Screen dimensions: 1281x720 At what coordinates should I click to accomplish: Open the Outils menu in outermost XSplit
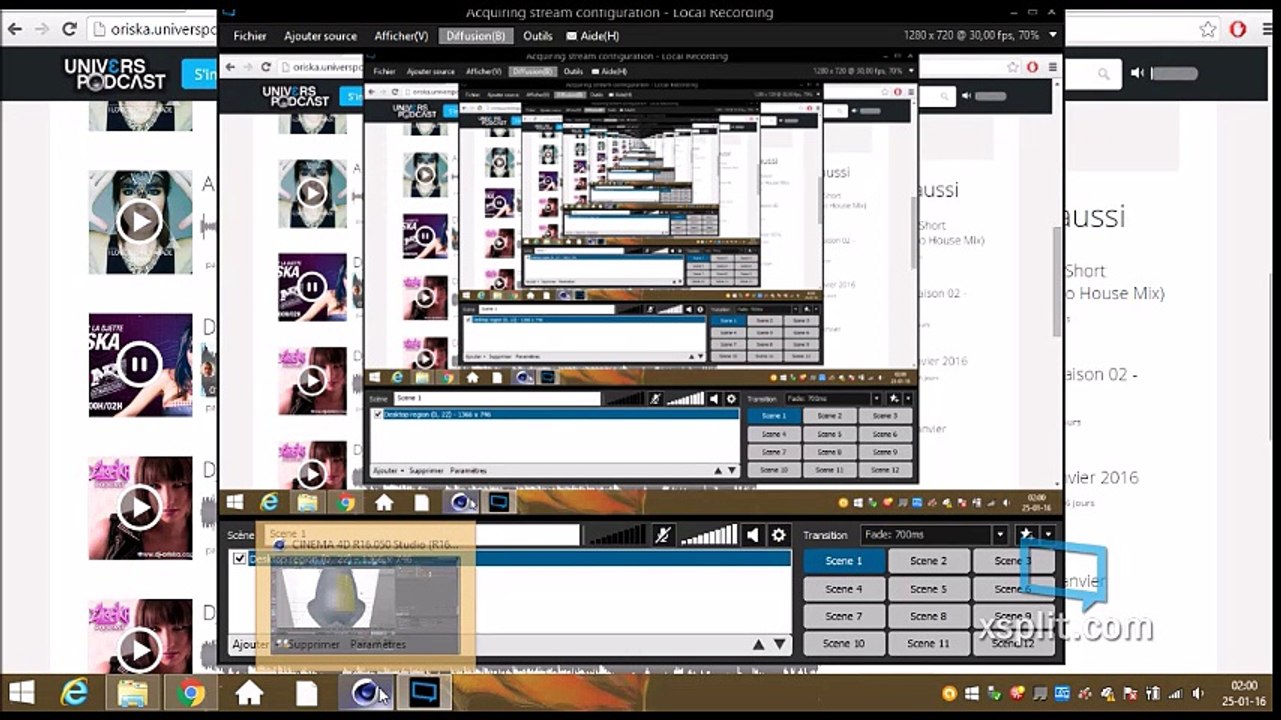pyautogui.click(x=538, y=36)
